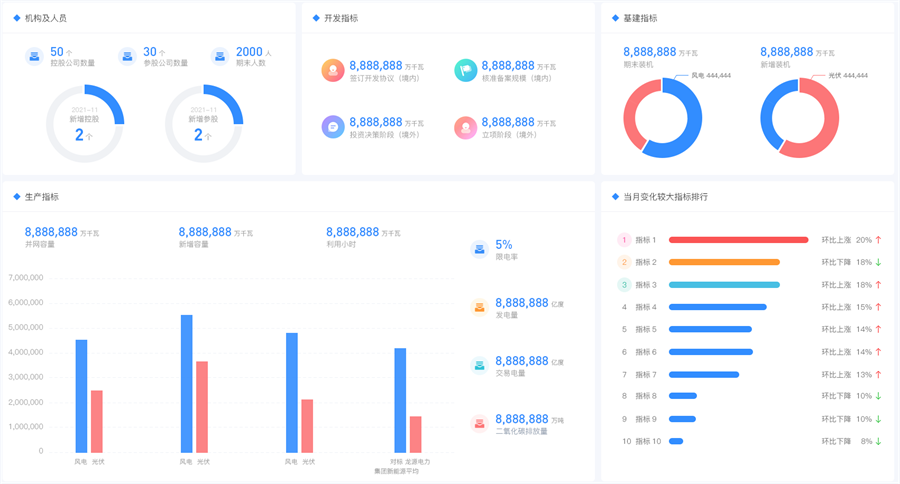
Task: Click the pink 立项阶段 (境外) icon
Action: click(x=465, y=127)
